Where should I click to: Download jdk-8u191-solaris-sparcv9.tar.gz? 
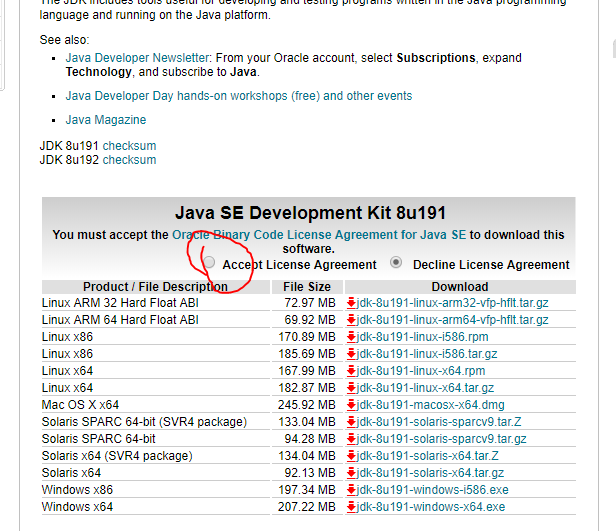pyautogui.click(x=441, y=439)
